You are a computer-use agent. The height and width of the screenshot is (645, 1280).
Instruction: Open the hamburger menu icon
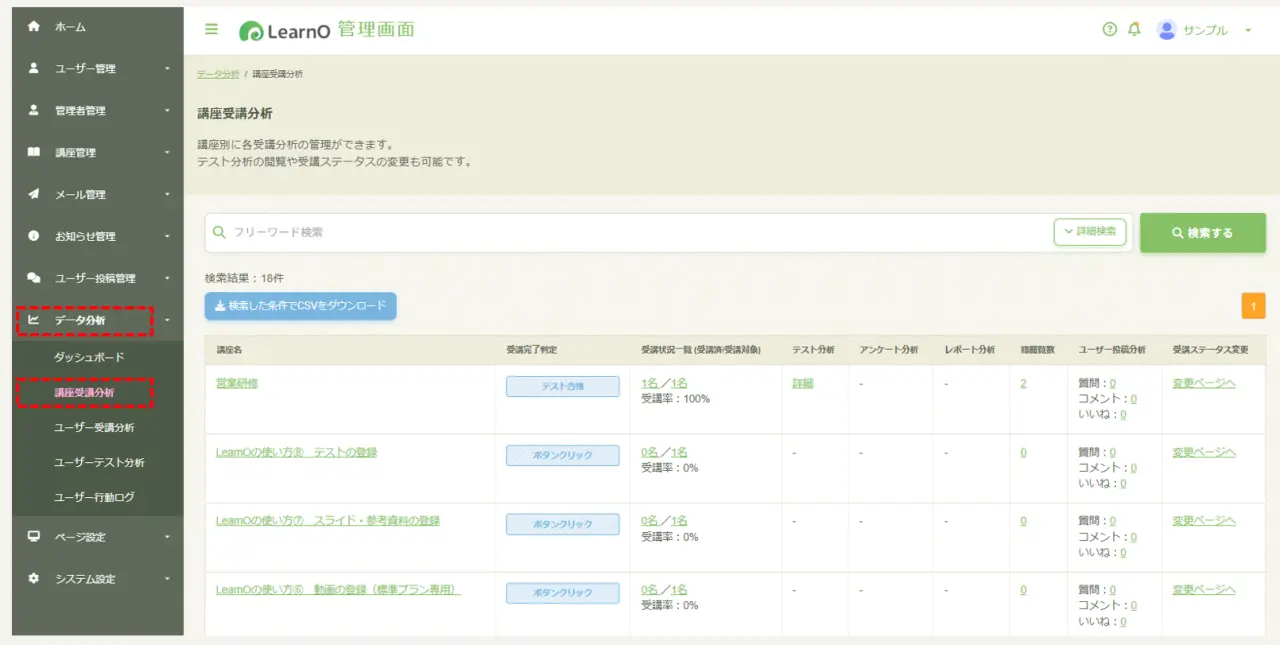click(211, 29)
